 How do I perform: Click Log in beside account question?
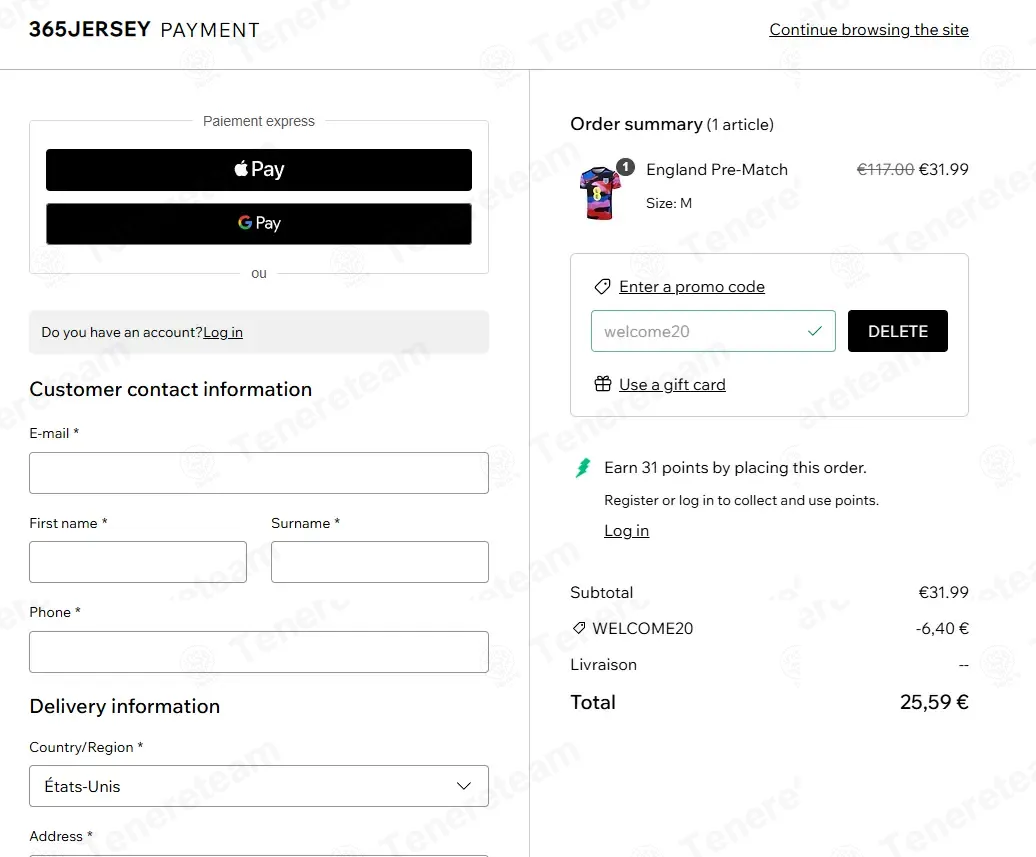[x=223, y=332]
